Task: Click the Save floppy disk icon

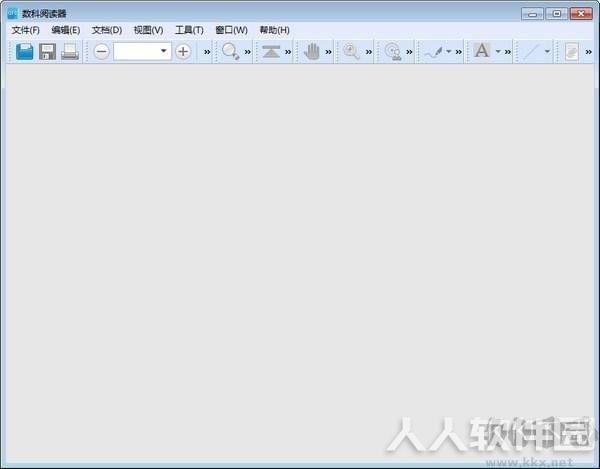Action: 47,52
